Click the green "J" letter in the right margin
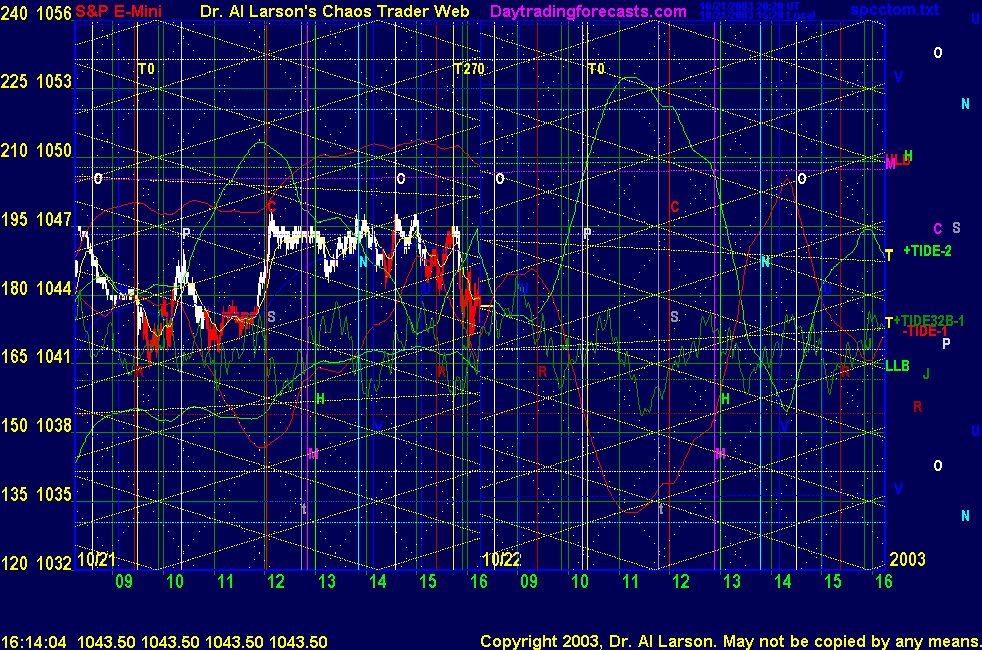The width and height of the screenshot is (982, 650). pyautogui.click(x=926, y=374)
